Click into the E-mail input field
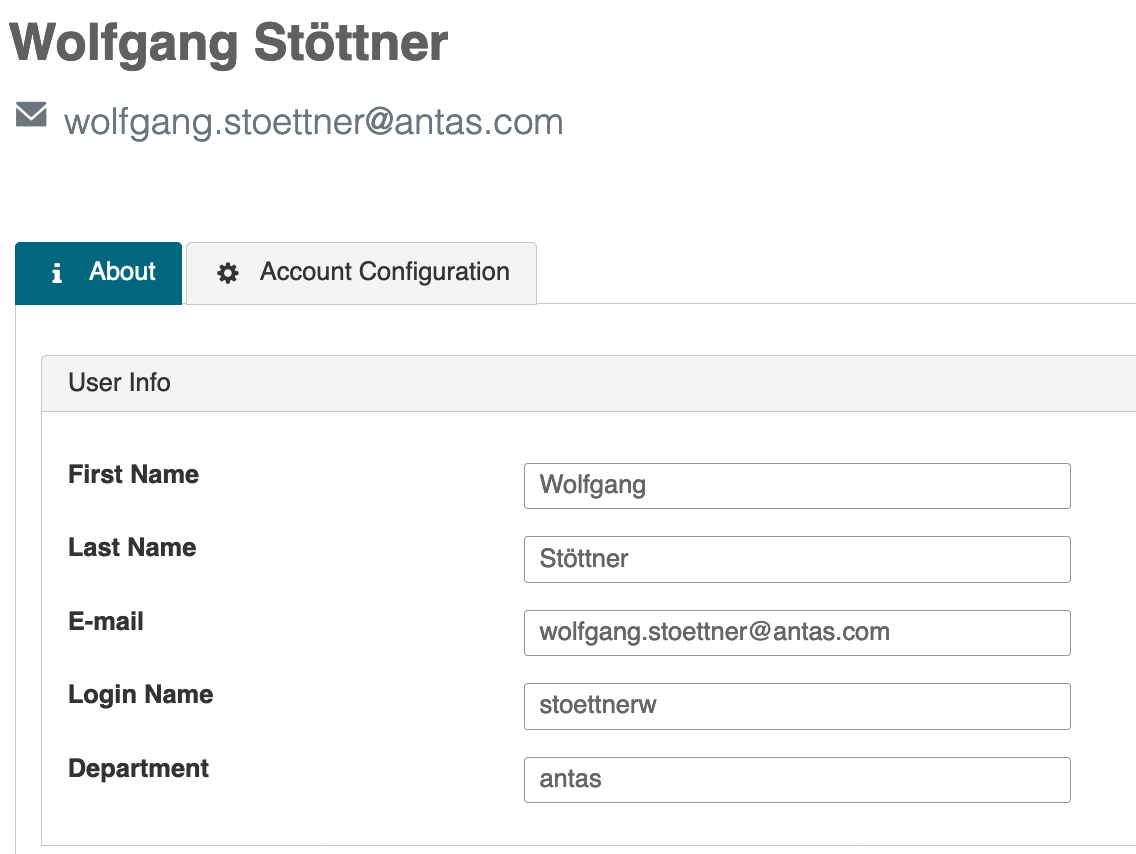This screenshot has width=1136, height=854. click(796, 633)
